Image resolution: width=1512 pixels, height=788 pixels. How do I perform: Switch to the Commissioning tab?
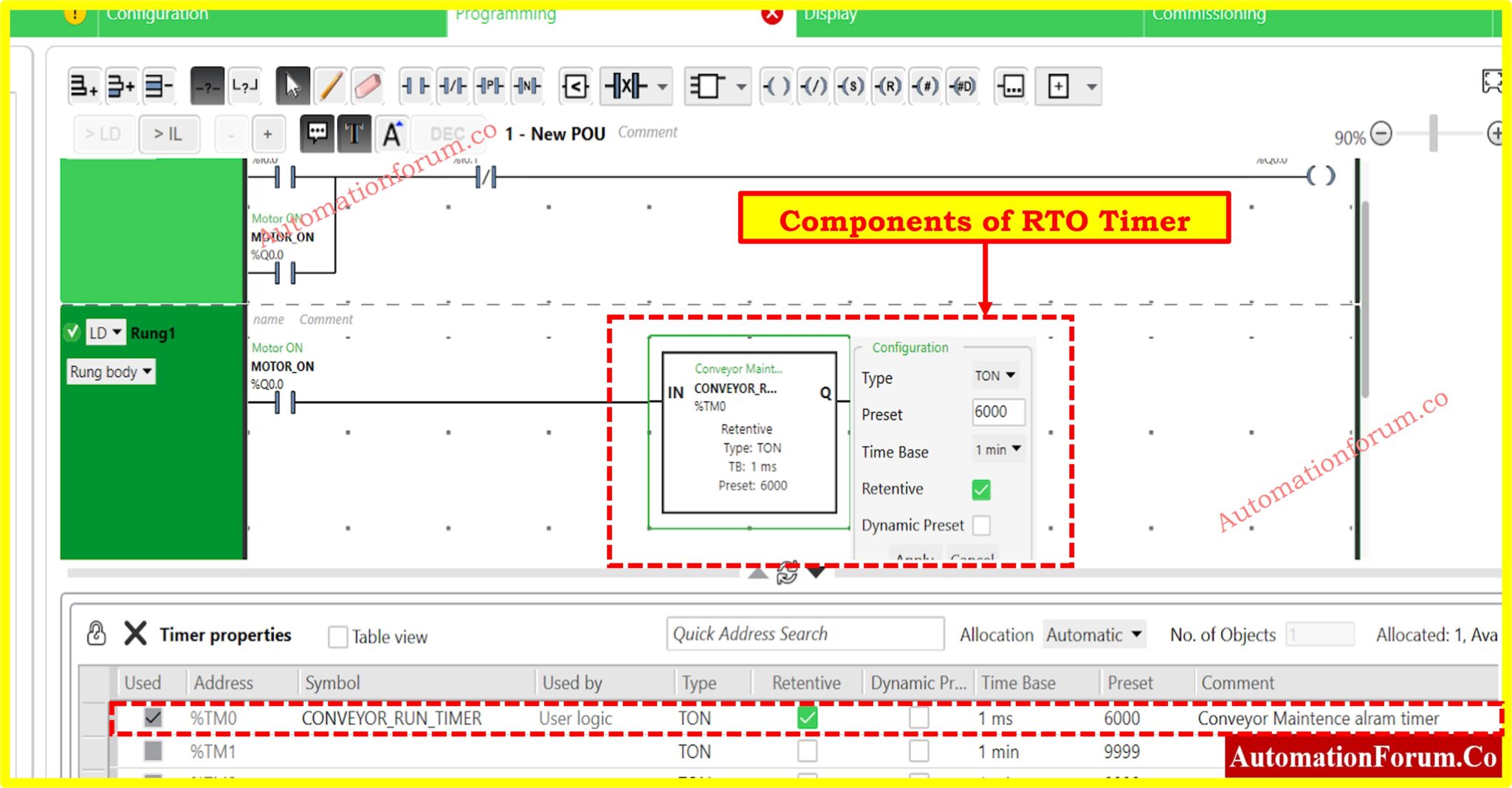coord(1209,13)
